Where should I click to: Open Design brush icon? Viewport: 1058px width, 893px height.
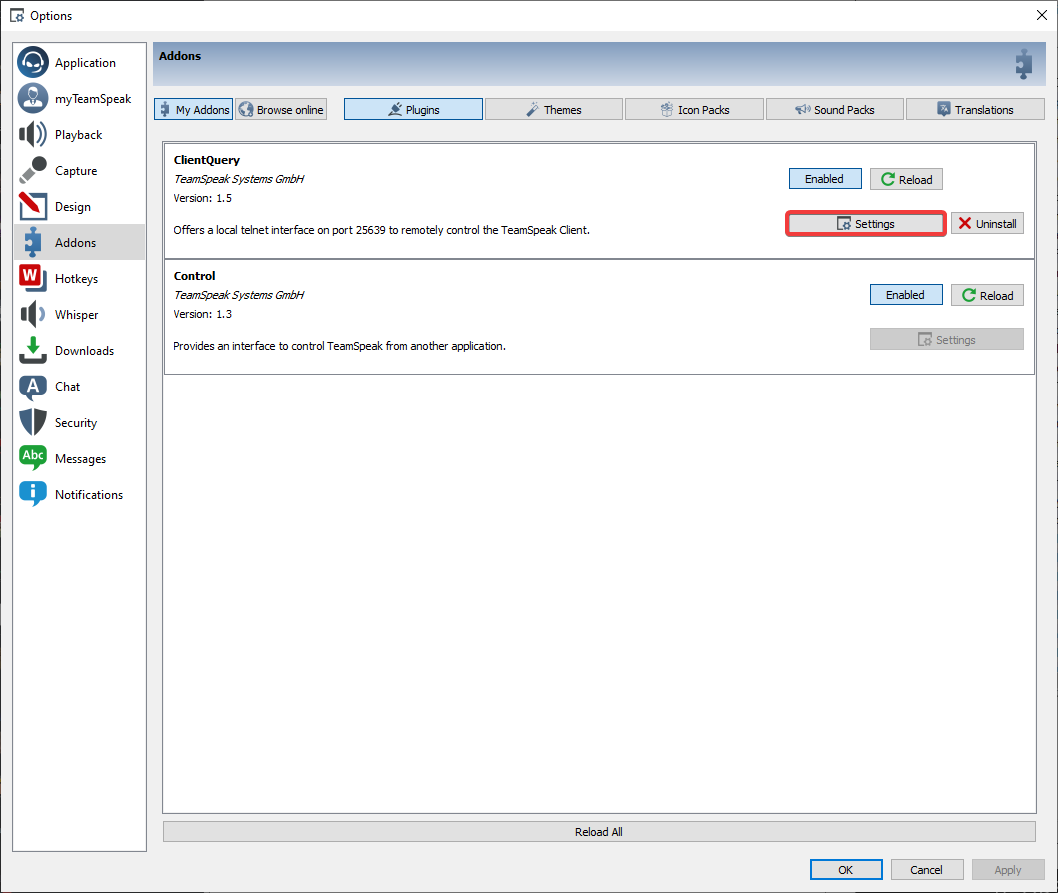pyautogui.click(x=32, y=206)
